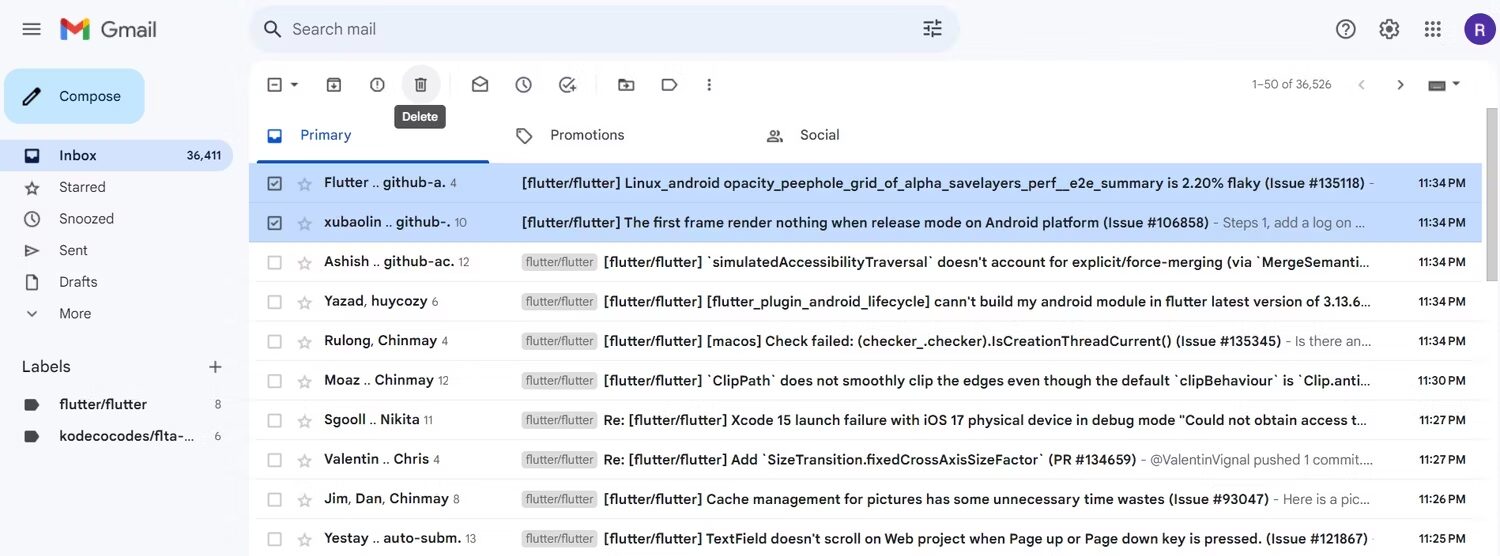Click the Report spam icon

pyautogui.click(x=377, y=85)
